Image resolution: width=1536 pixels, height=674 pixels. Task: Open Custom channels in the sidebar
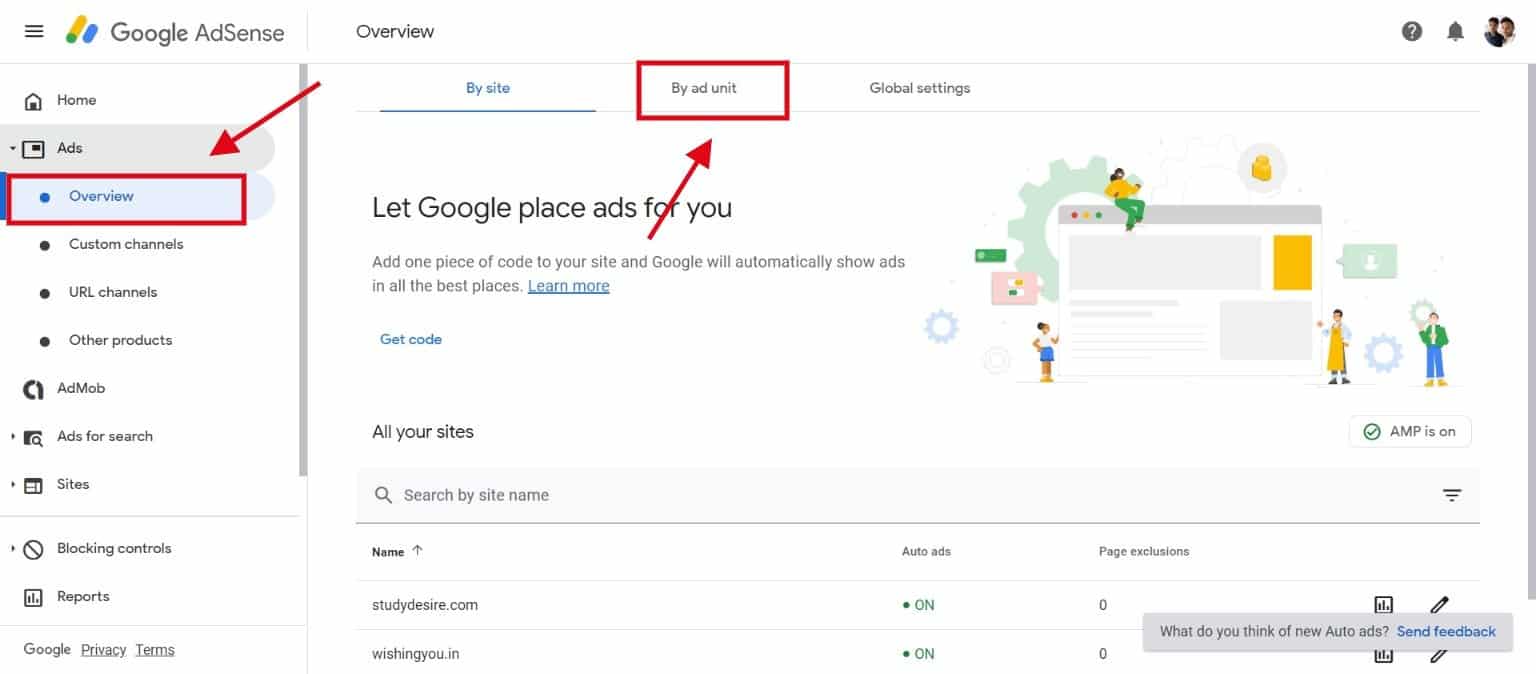[x=126, y=244]
